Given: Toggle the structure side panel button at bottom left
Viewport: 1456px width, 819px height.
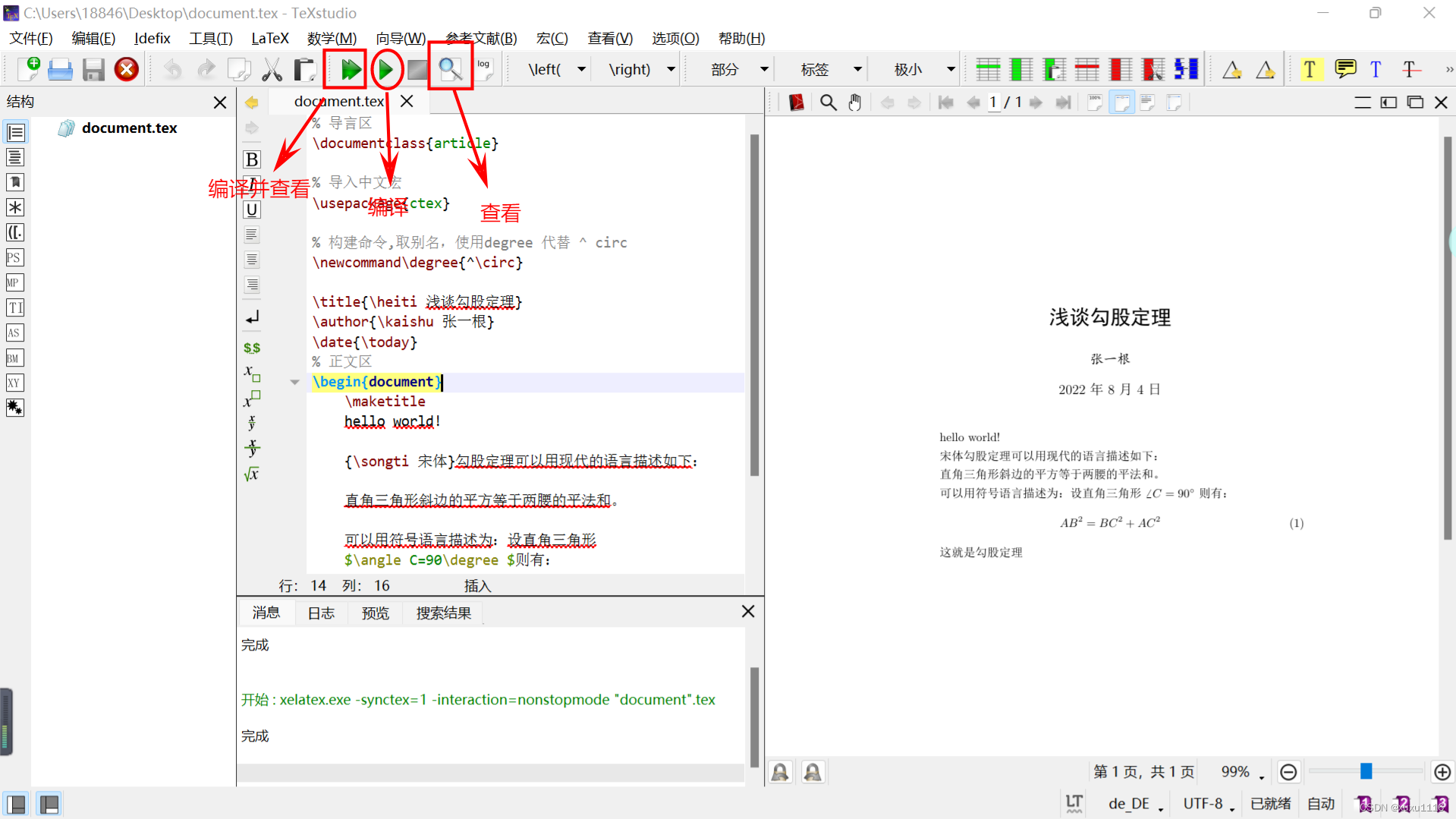Looking at the screenshot, I should pyautogui.click(x=16, y=804).
